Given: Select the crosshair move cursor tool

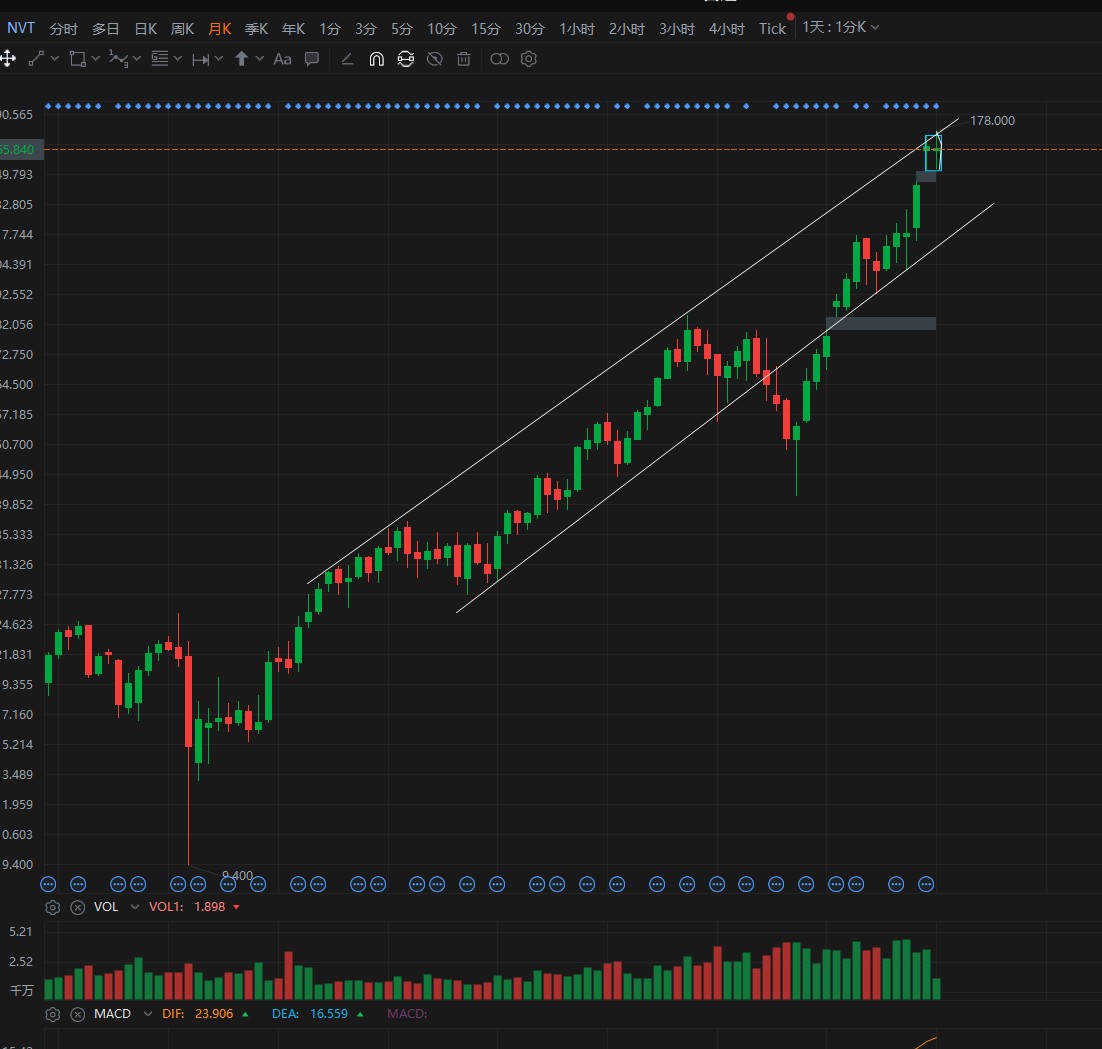Looking at the screenshot, I should point(8,59).
